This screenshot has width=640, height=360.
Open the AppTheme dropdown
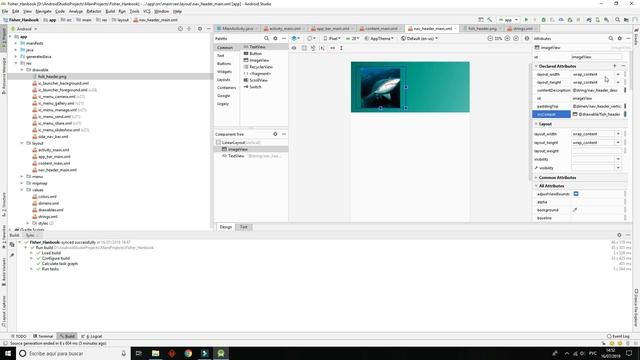pyautogui.click(x=379, y=38)
